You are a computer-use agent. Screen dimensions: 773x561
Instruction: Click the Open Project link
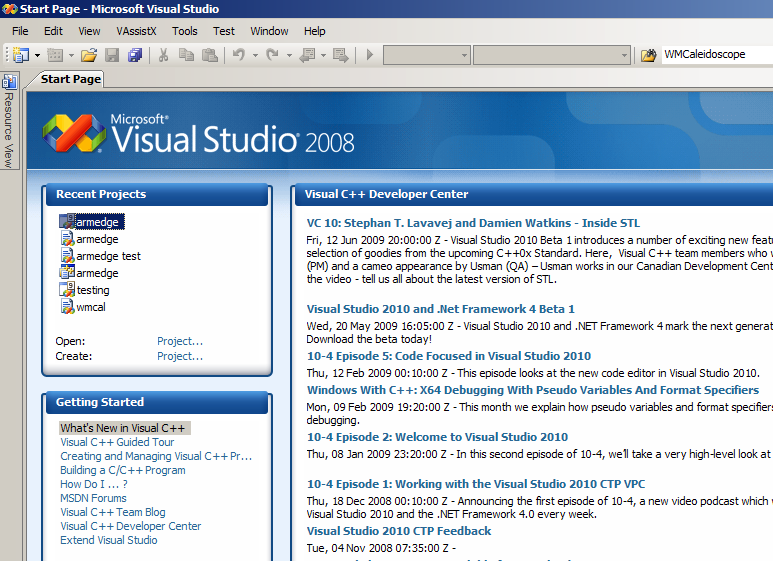point(180,341)
